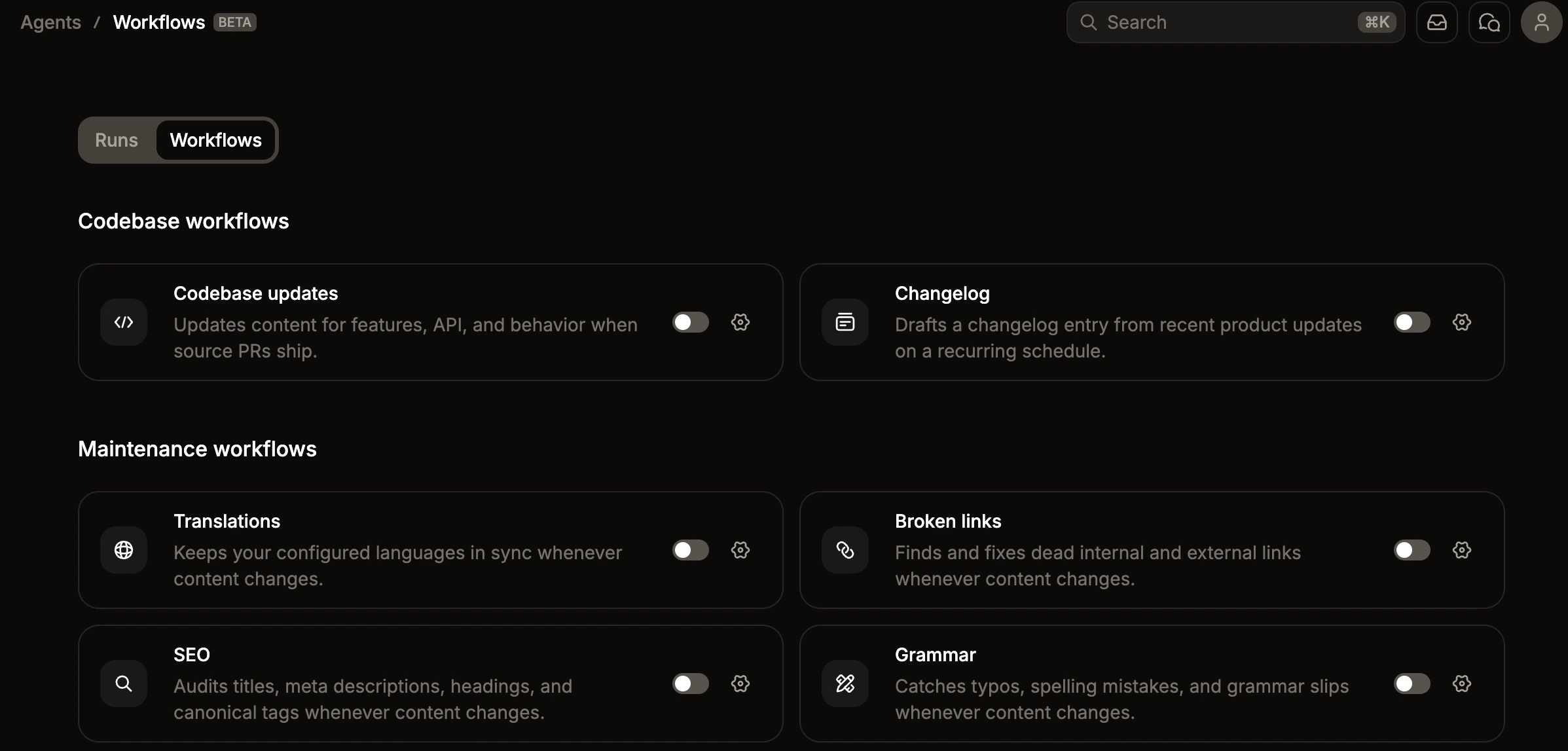Click the SEO magnifier icon
Screen dimensions: 1568x751
pos(124,684)
